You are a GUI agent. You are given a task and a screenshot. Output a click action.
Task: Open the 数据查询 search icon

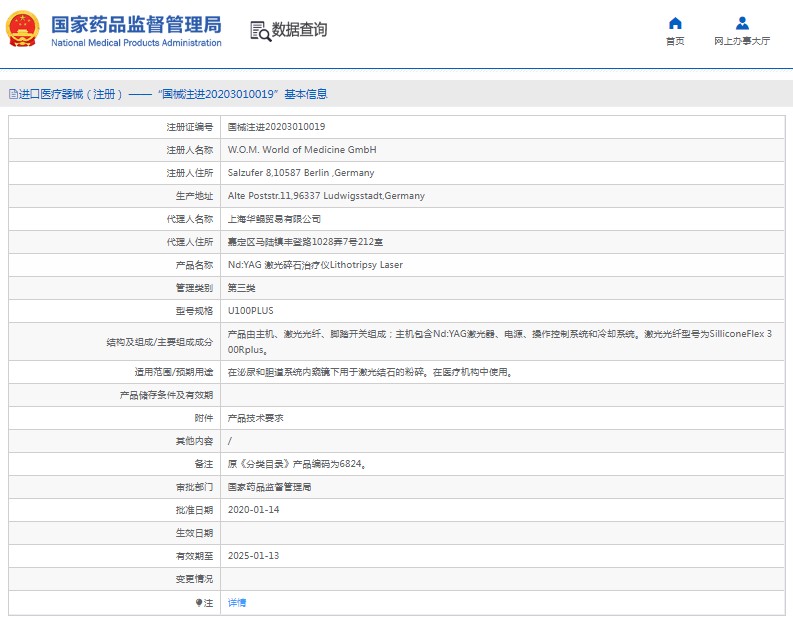[260, 31]
